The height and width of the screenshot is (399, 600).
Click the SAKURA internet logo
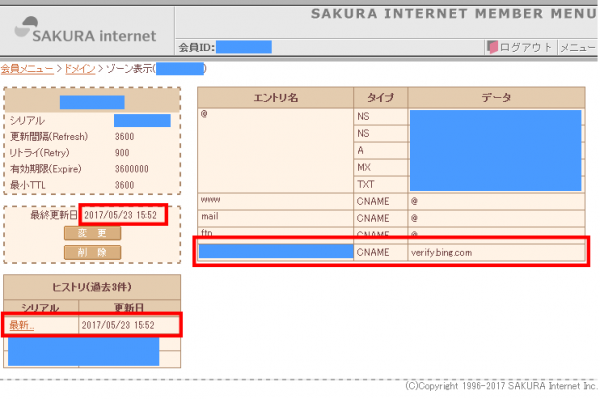85,30
